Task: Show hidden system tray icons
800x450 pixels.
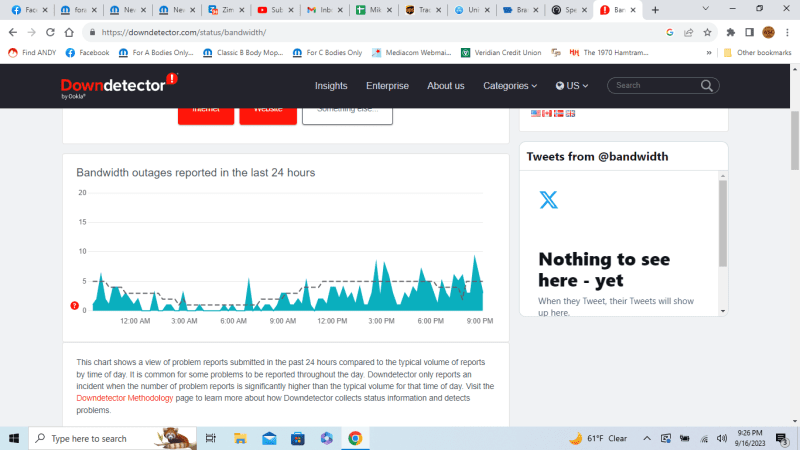Action: pos(646,438)
